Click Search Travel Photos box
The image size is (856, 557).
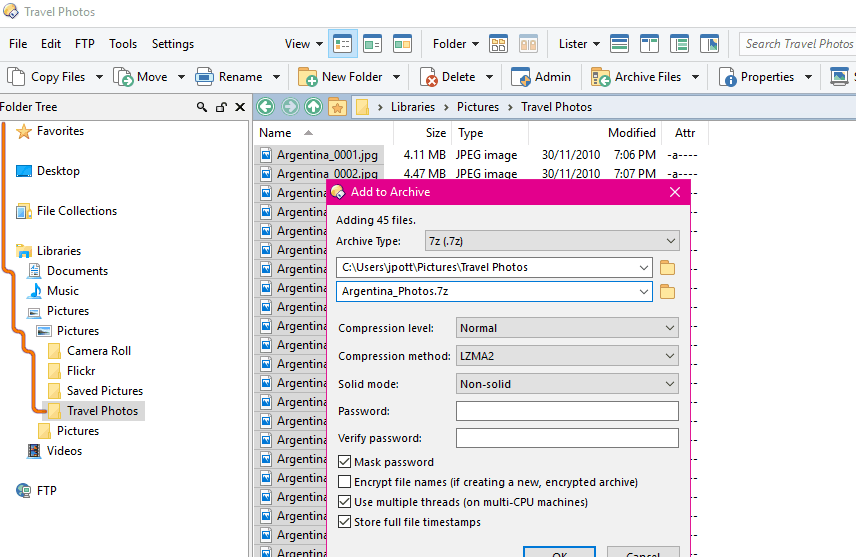[x=798, y=44]
